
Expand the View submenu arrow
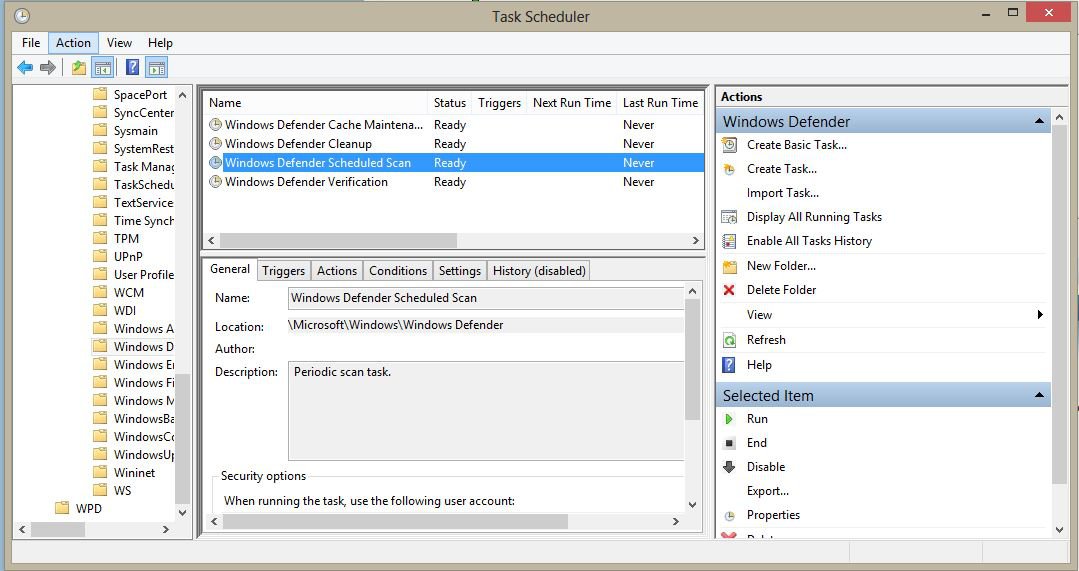[x=1040, y=315]
